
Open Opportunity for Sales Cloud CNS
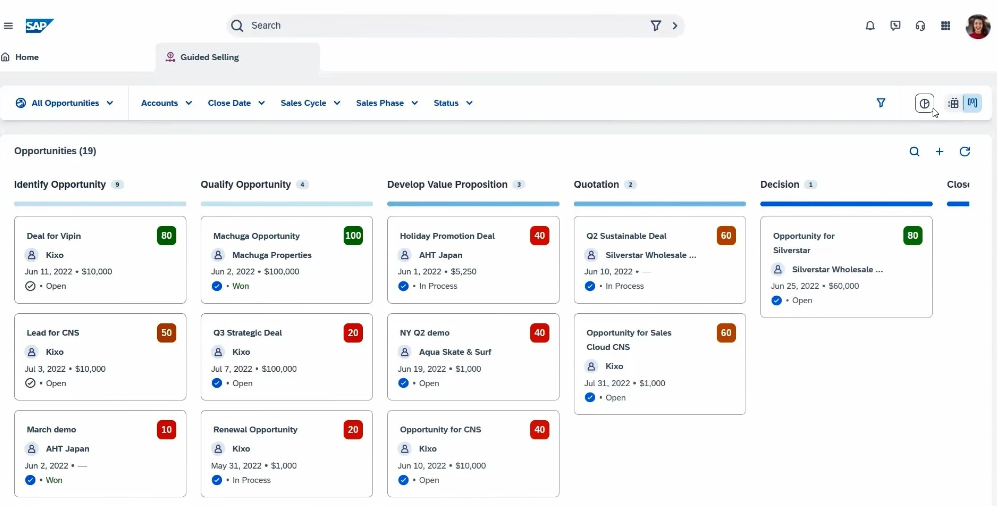[x=628, y=340]
